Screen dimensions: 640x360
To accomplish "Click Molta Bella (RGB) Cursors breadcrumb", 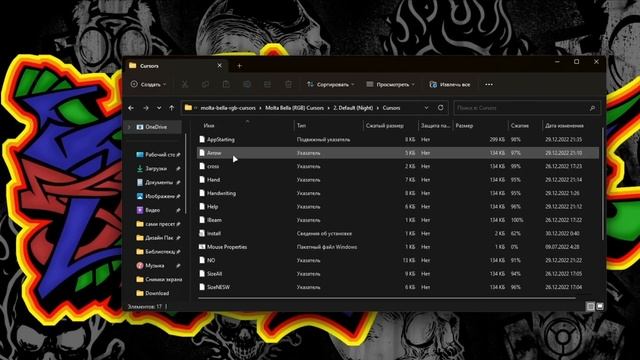I will [x=294, y=108].
